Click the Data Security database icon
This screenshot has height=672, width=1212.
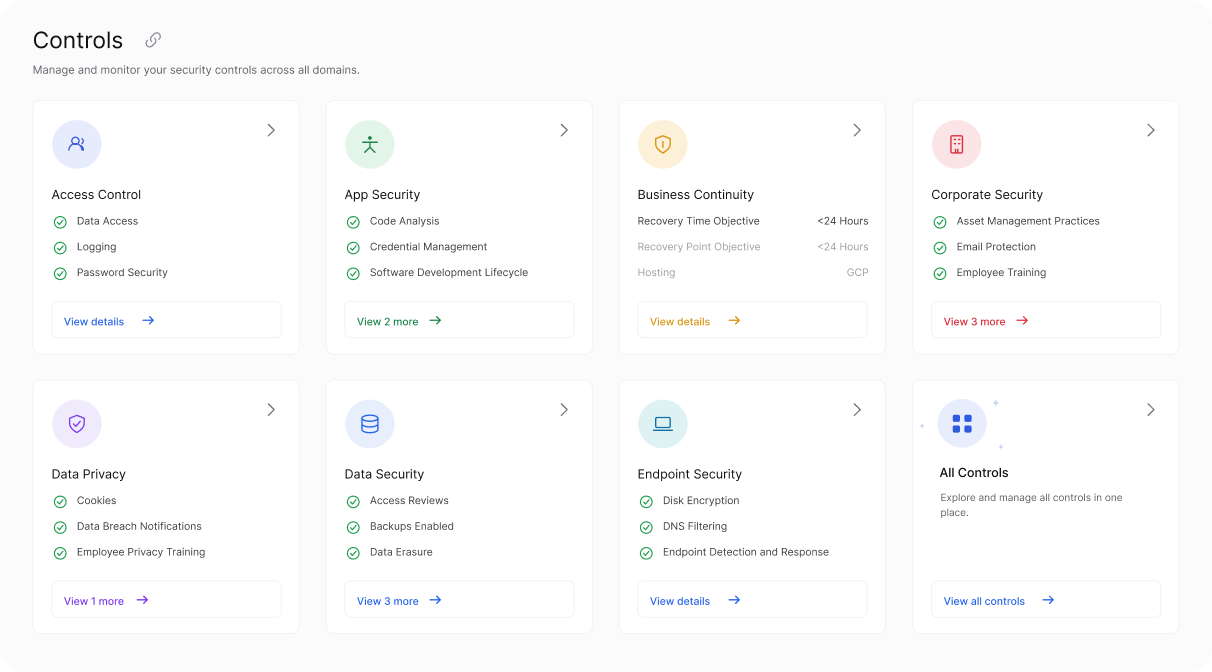pos(370,424)
